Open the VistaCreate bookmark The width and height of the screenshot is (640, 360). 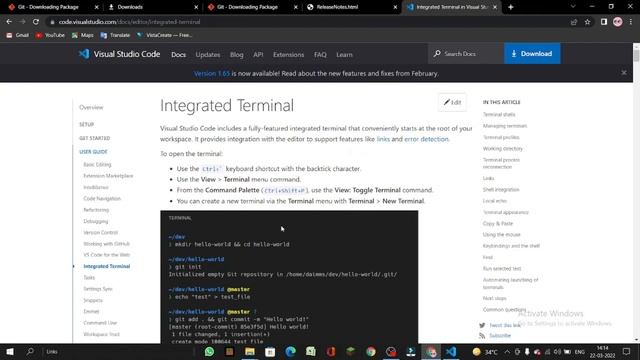(x=164, y=35)
